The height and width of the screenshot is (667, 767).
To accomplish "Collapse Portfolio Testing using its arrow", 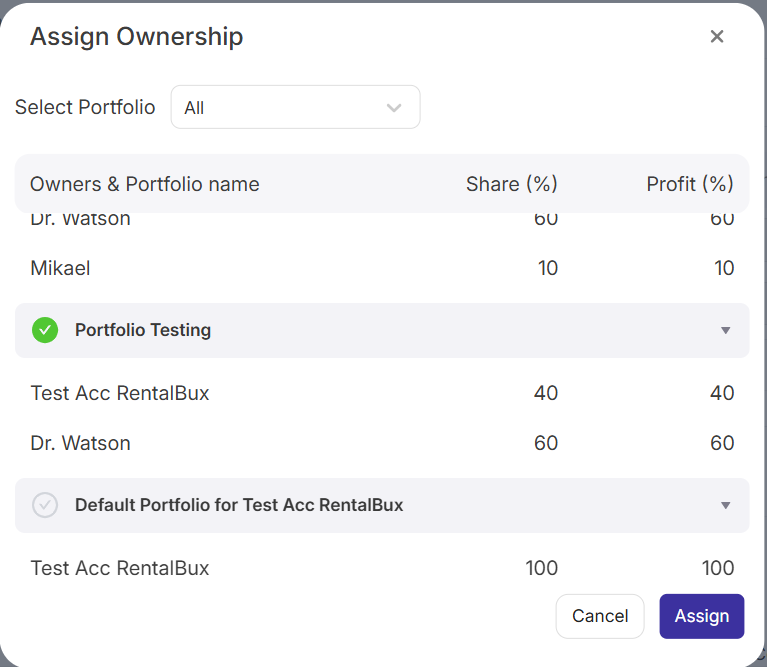I will 725,331.
